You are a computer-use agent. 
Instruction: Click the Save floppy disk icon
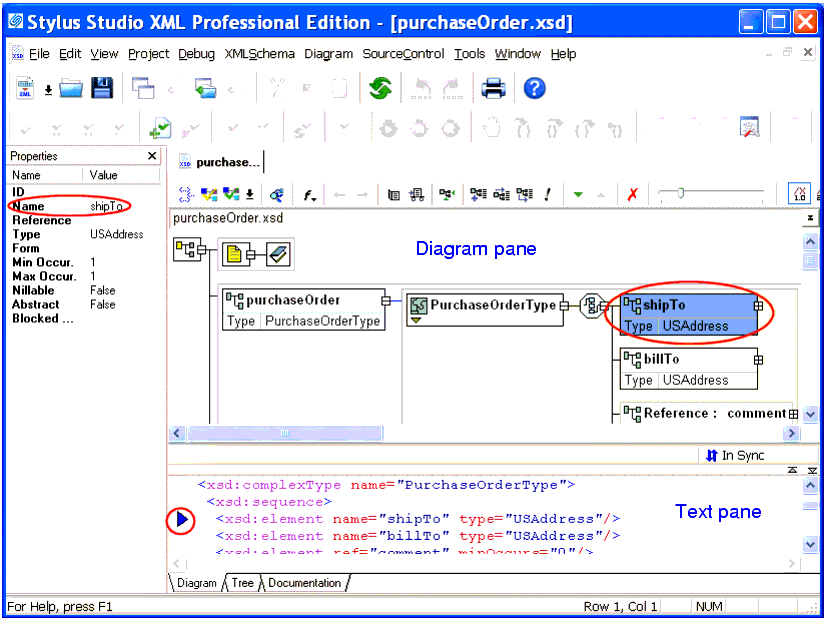(x=102, y=89)
